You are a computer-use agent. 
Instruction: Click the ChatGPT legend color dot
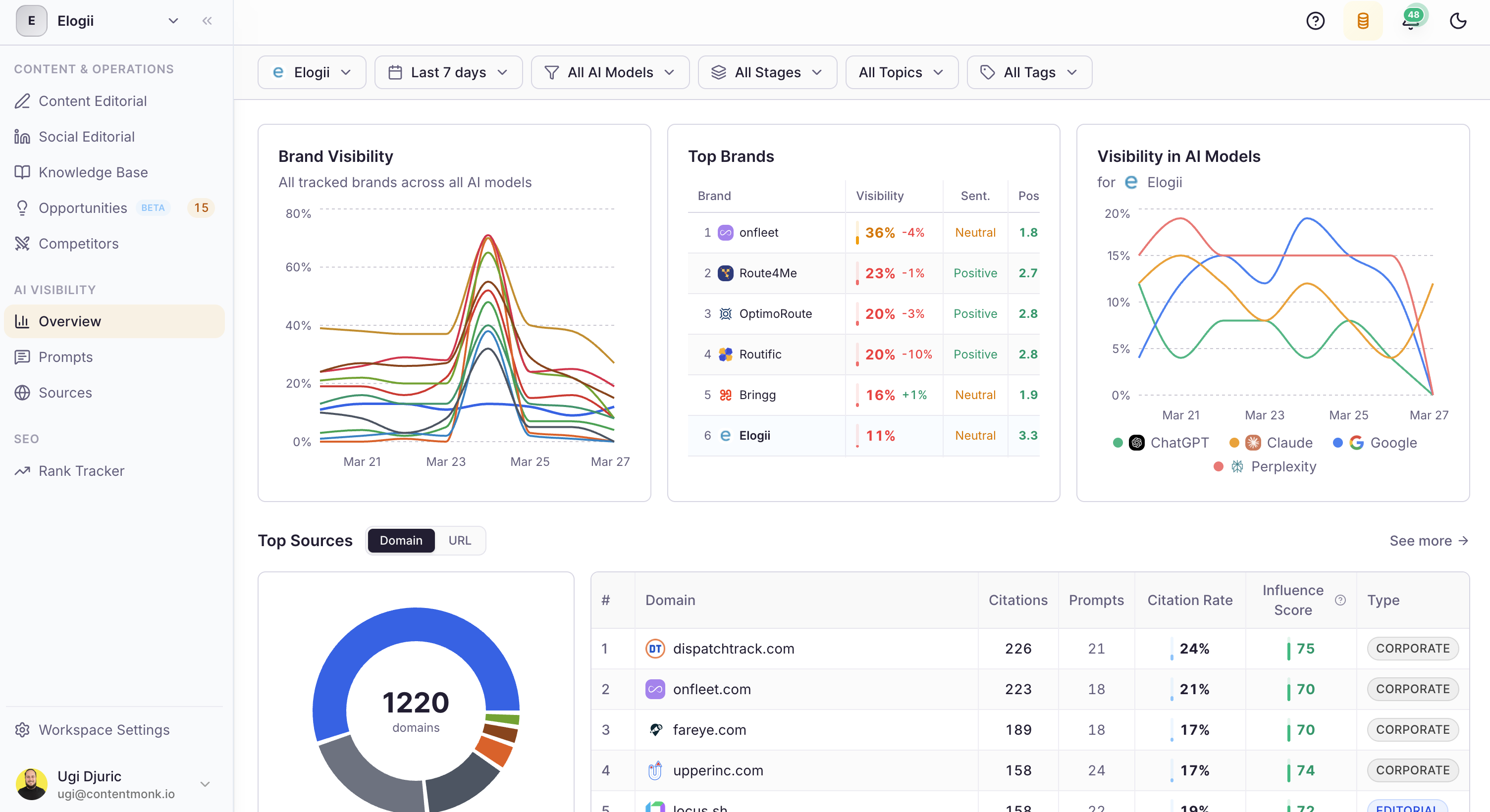pyautogui.click(x=1118, y=443)
